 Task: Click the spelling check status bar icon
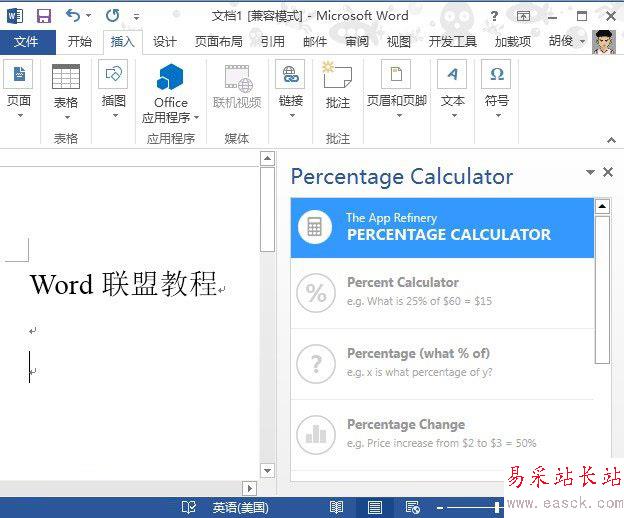click(x=188, y=507)
